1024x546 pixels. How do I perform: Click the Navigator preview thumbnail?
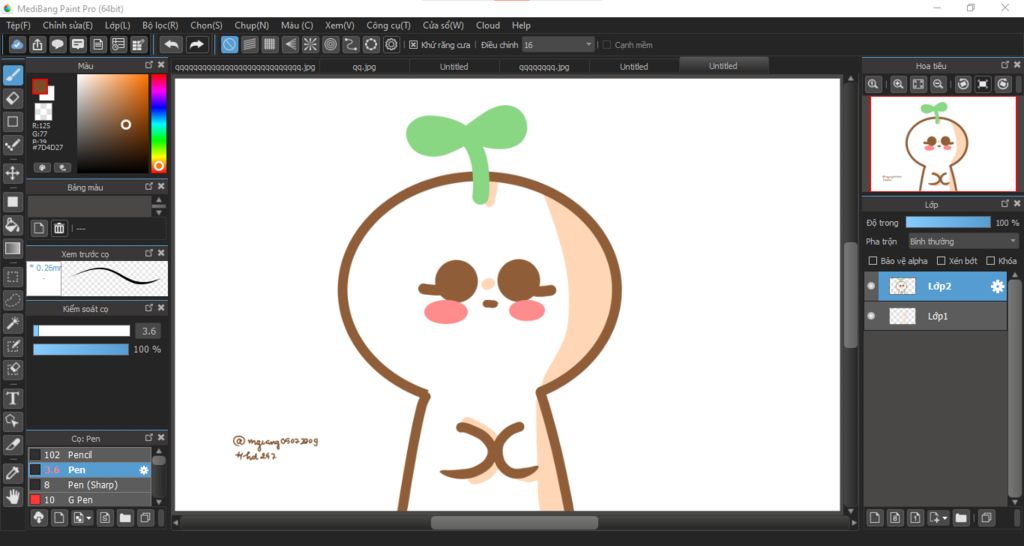[944, 144]
